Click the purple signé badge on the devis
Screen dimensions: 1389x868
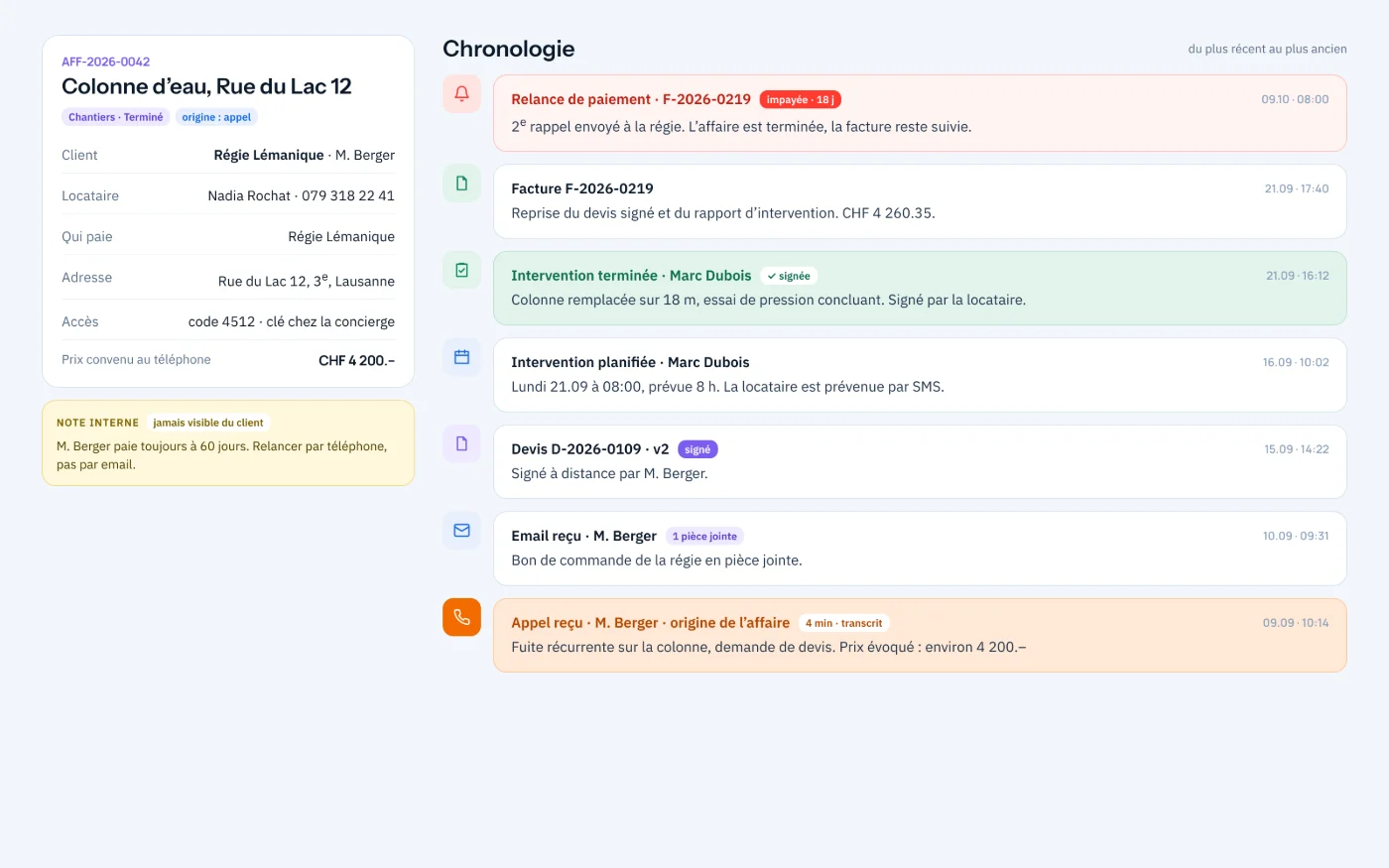pyautogui.click(x=697, y=449)
